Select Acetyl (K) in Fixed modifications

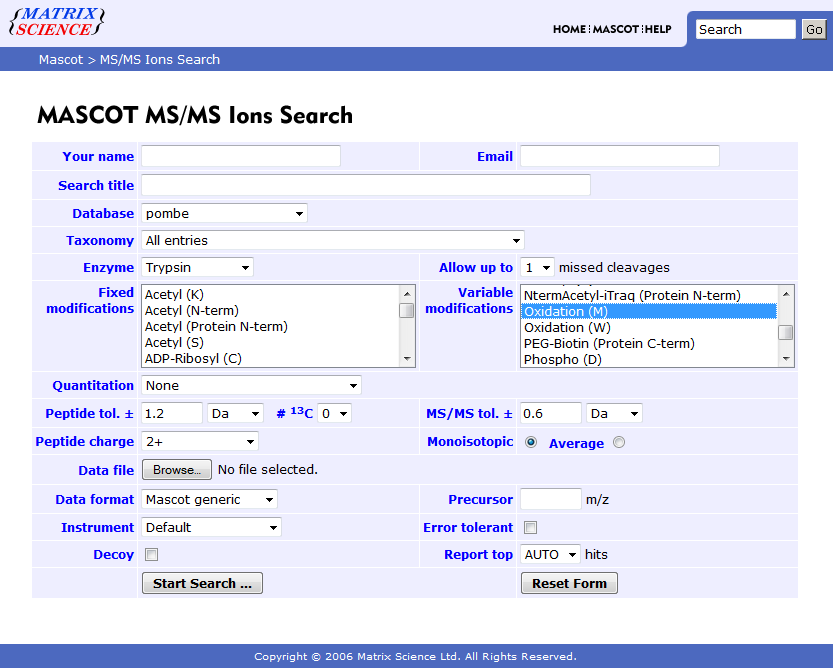pyautogui.click(x=270, y=294)
